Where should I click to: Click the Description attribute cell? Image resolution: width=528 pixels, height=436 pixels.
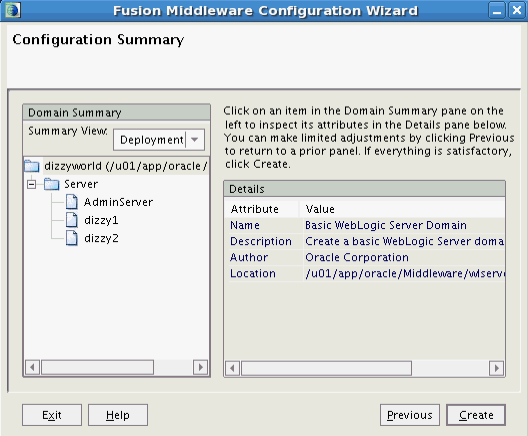pyautogui.click(x=264, y=241)
